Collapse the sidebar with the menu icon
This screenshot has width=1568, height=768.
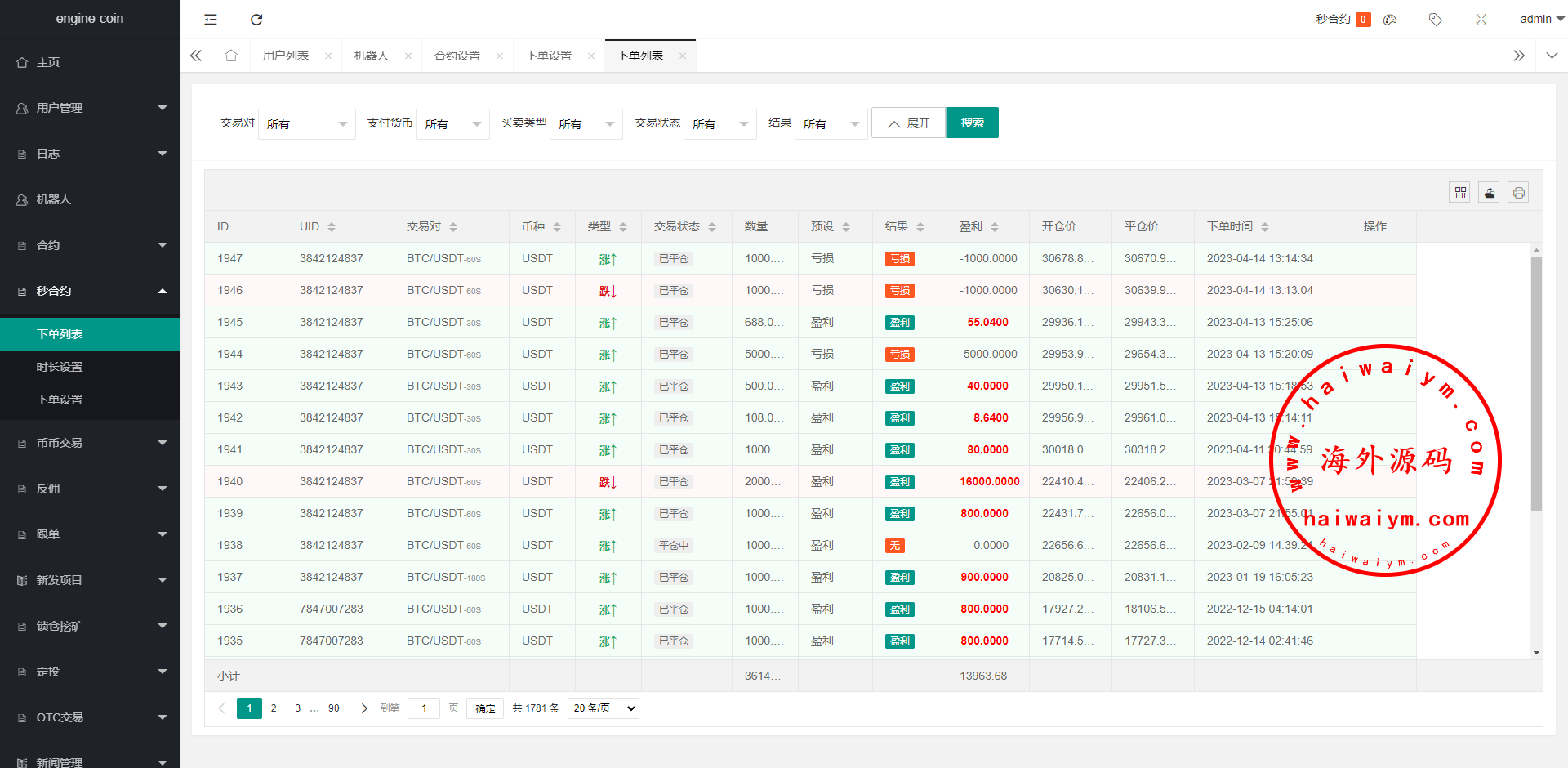tap(211, 20)
